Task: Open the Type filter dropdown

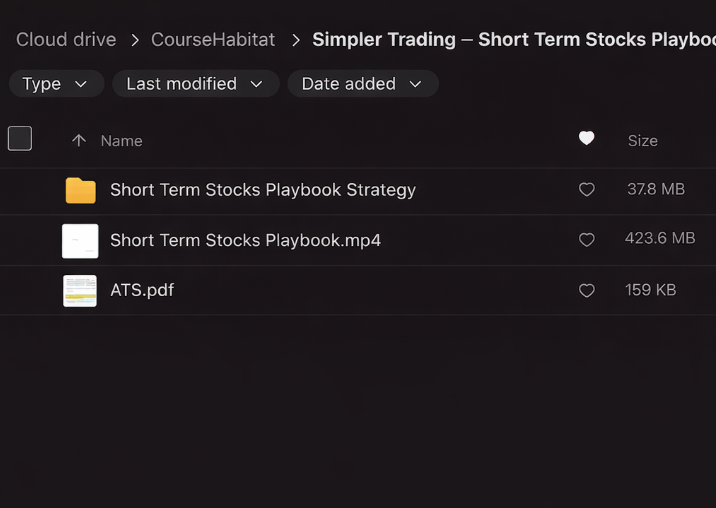Action: click(56, 84)
